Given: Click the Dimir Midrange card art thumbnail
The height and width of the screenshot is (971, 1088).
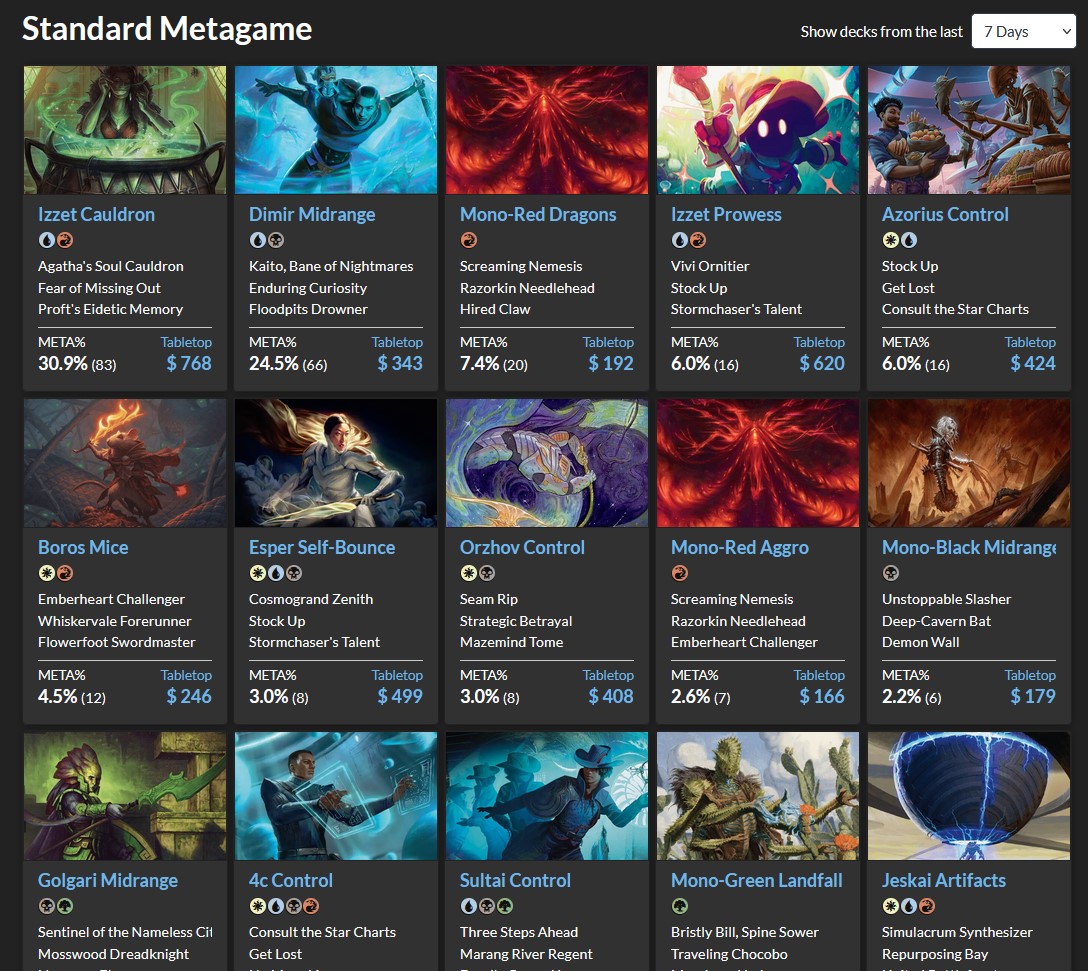Looking at the screenshot, I should [336, 130].
